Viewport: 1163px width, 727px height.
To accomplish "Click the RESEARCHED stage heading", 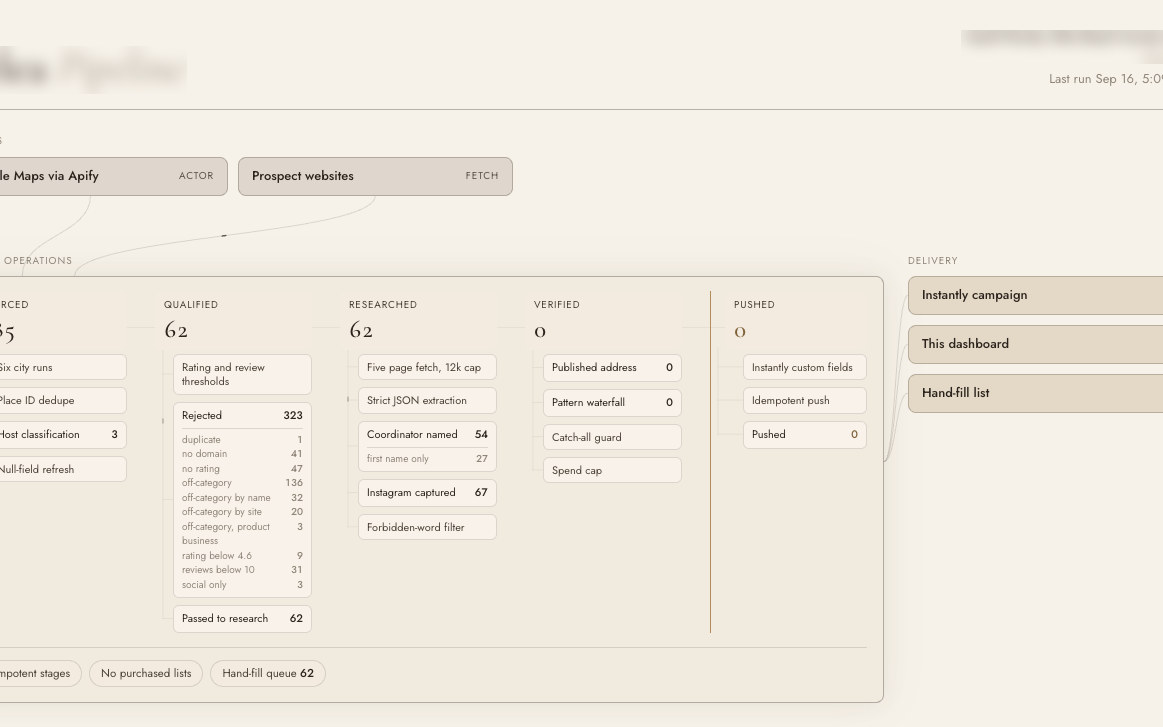I will click(x=383, y=305).
